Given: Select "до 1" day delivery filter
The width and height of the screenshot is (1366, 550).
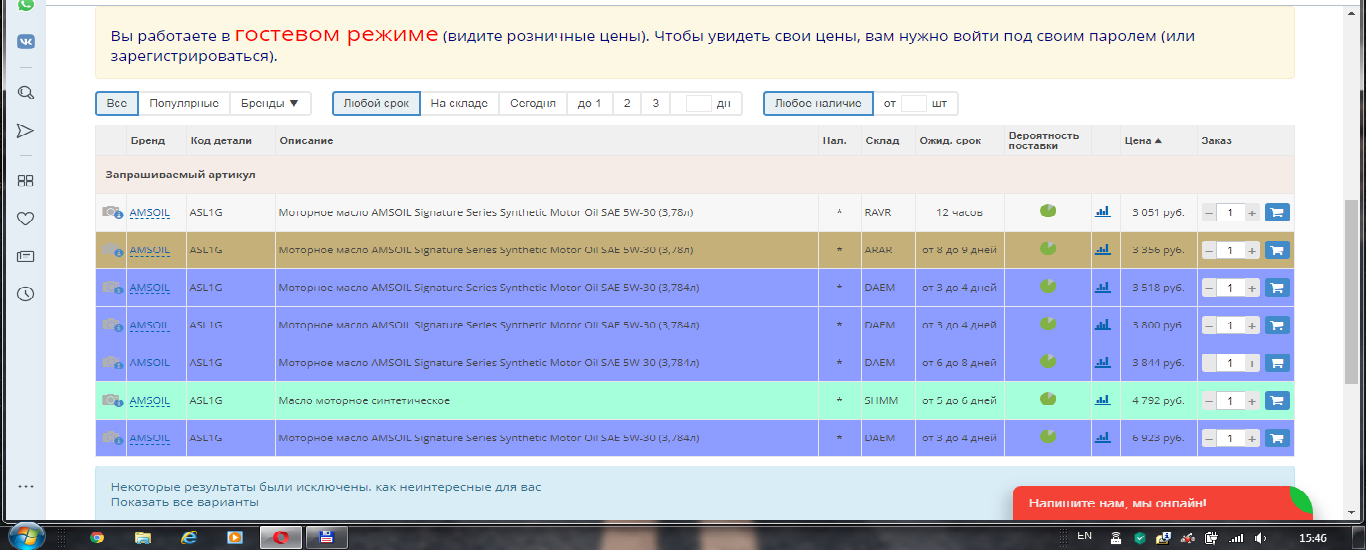Looking at the screenshot, I should [590, 103].
